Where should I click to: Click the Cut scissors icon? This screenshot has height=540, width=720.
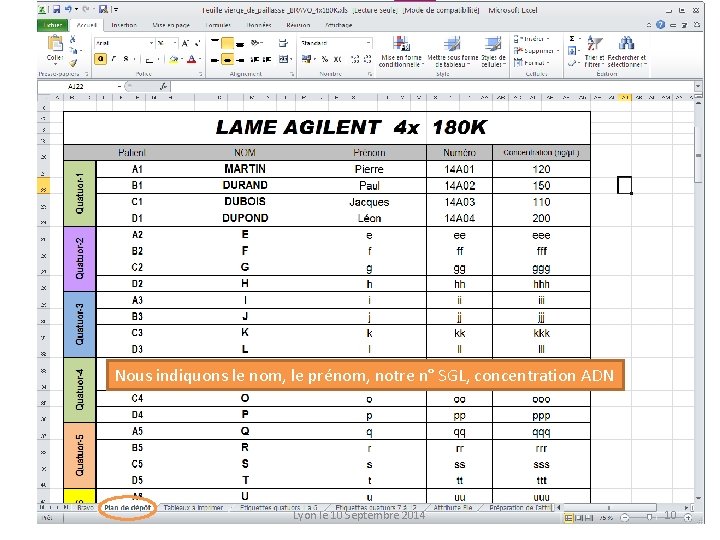[x=73, y=39]
